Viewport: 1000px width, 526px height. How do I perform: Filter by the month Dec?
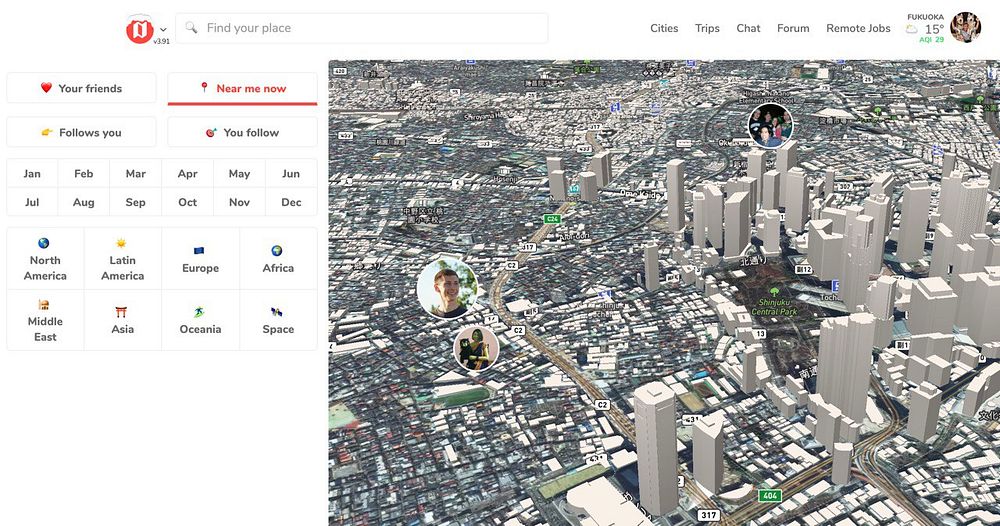click(291, 202)
